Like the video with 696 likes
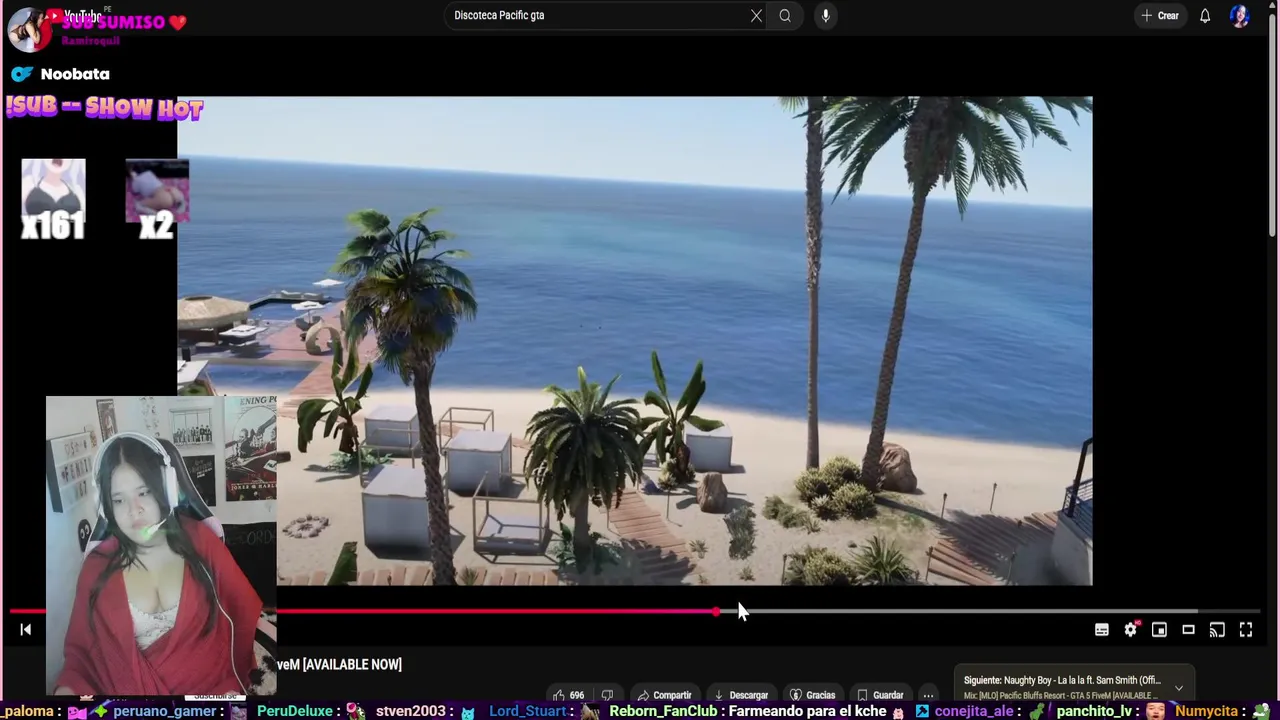 [570, 695]
